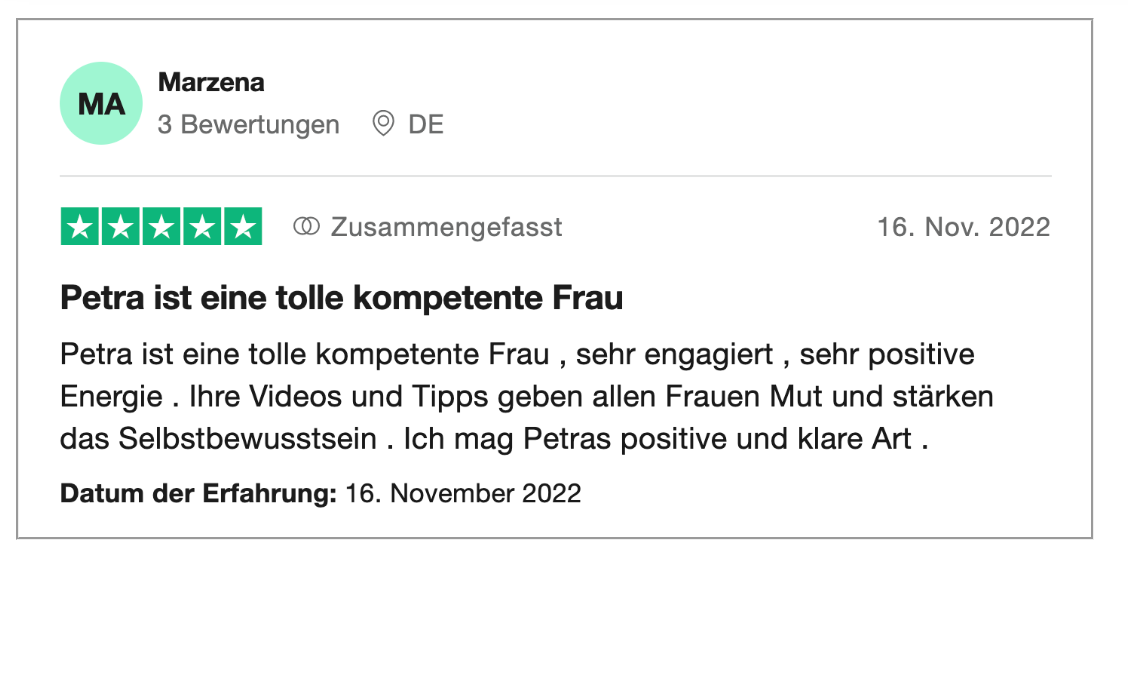
Task: Select the third rating star
Action: click(161, 227)
